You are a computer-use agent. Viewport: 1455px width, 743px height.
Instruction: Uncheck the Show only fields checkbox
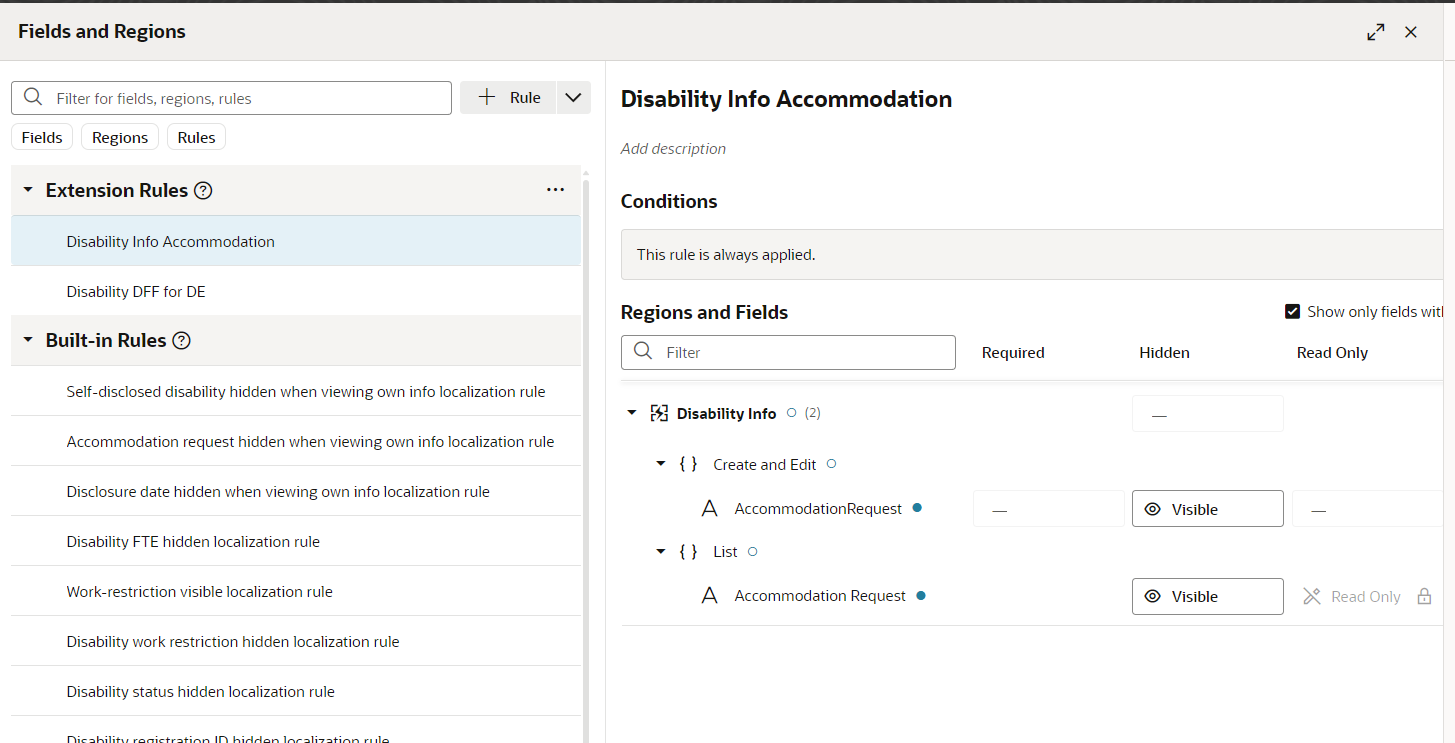[x=1293, y=311]
